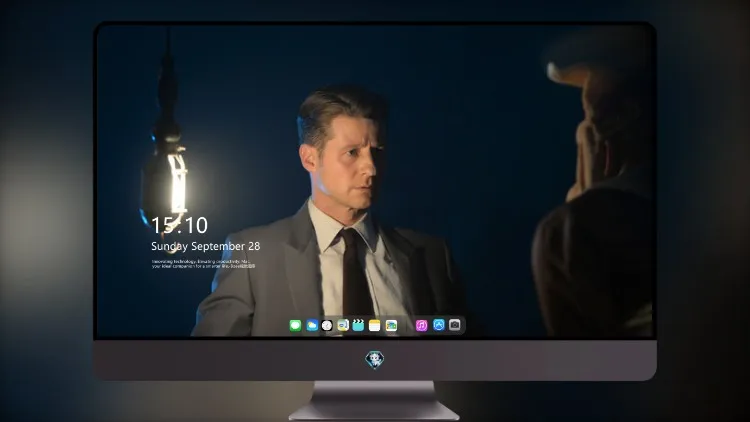Click the logo badge on monitor chin
This screenshot has height=422, width=750.
pyautogui.click(x=375, y=360)
